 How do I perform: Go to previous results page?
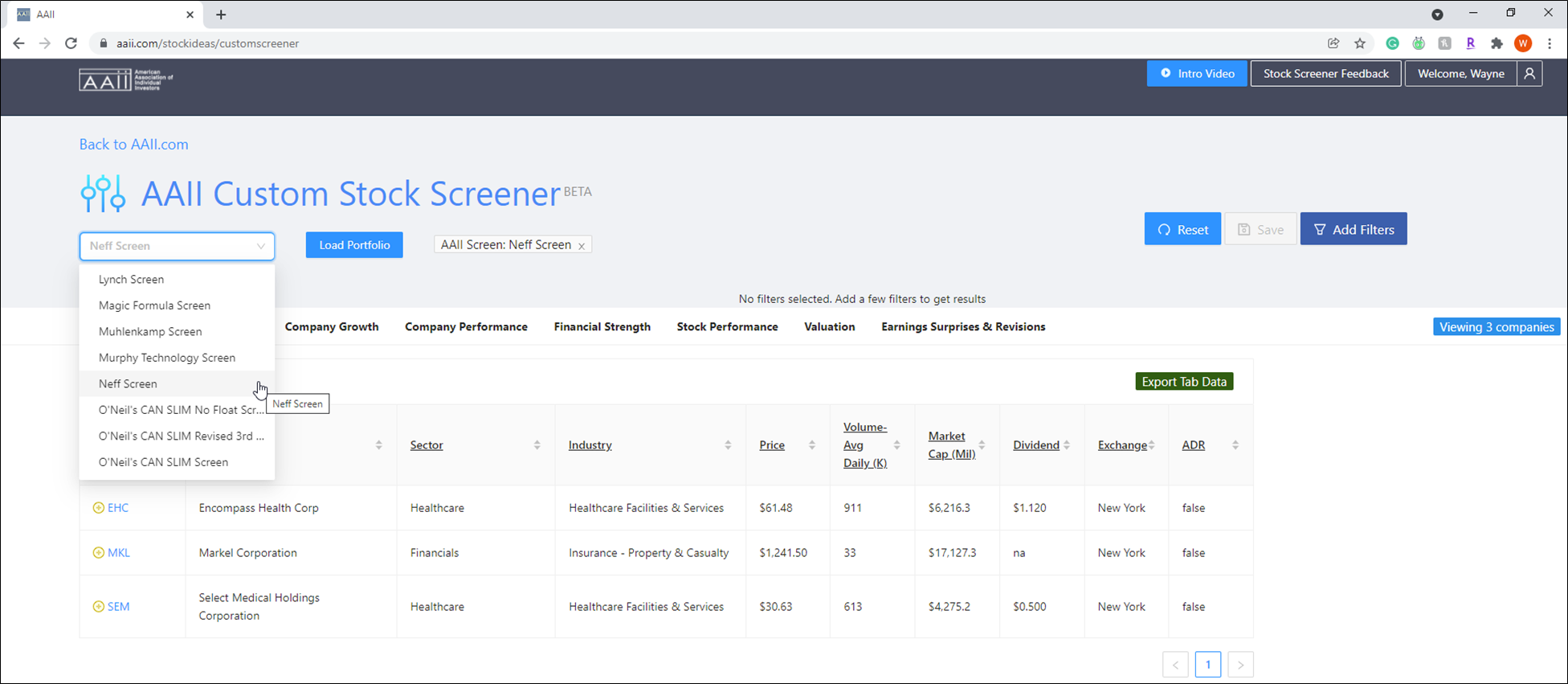click(1175, 665)
